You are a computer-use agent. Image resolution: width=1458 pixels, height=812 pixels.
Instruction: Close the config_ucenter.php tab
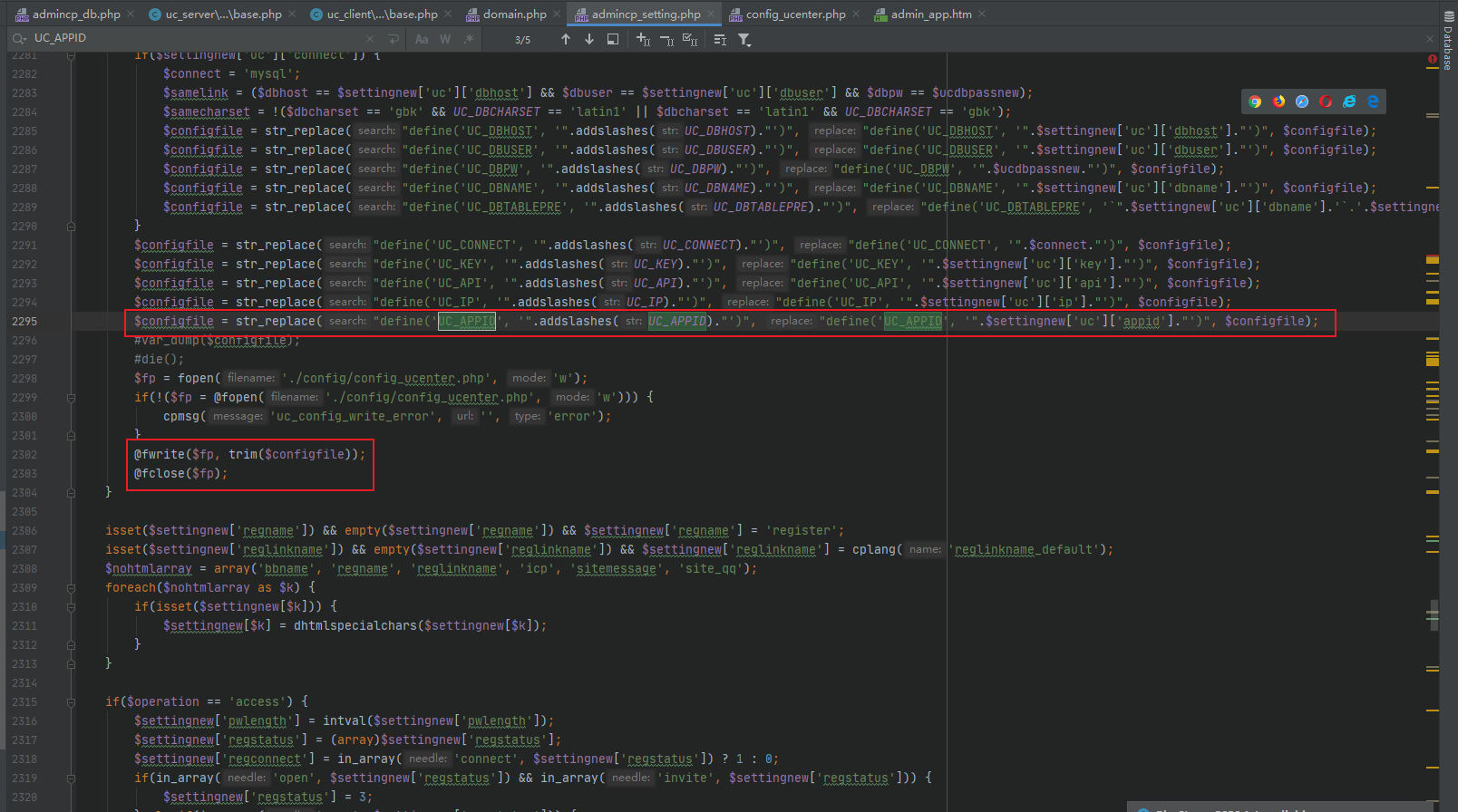[x=856, y=14]
